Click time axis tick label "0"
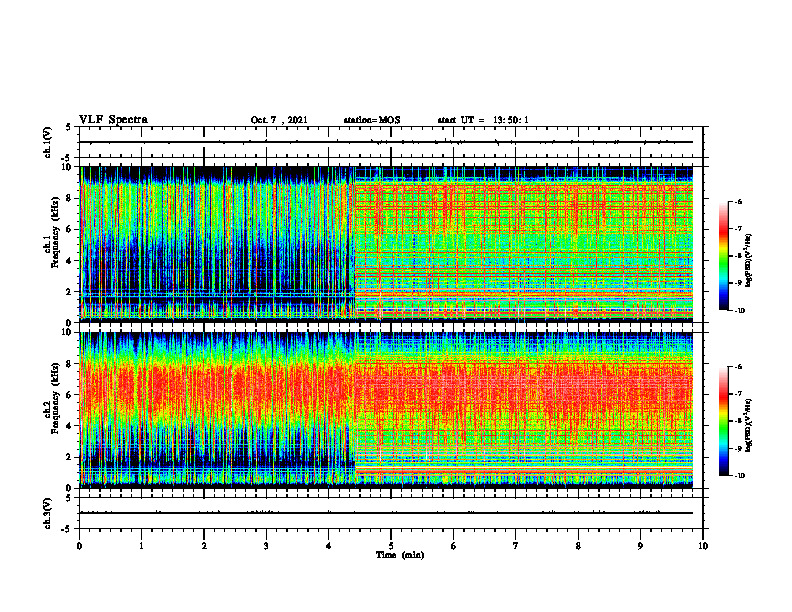This screenshot has width=792, height=612. pyautogui.click(x=79, y=546)
